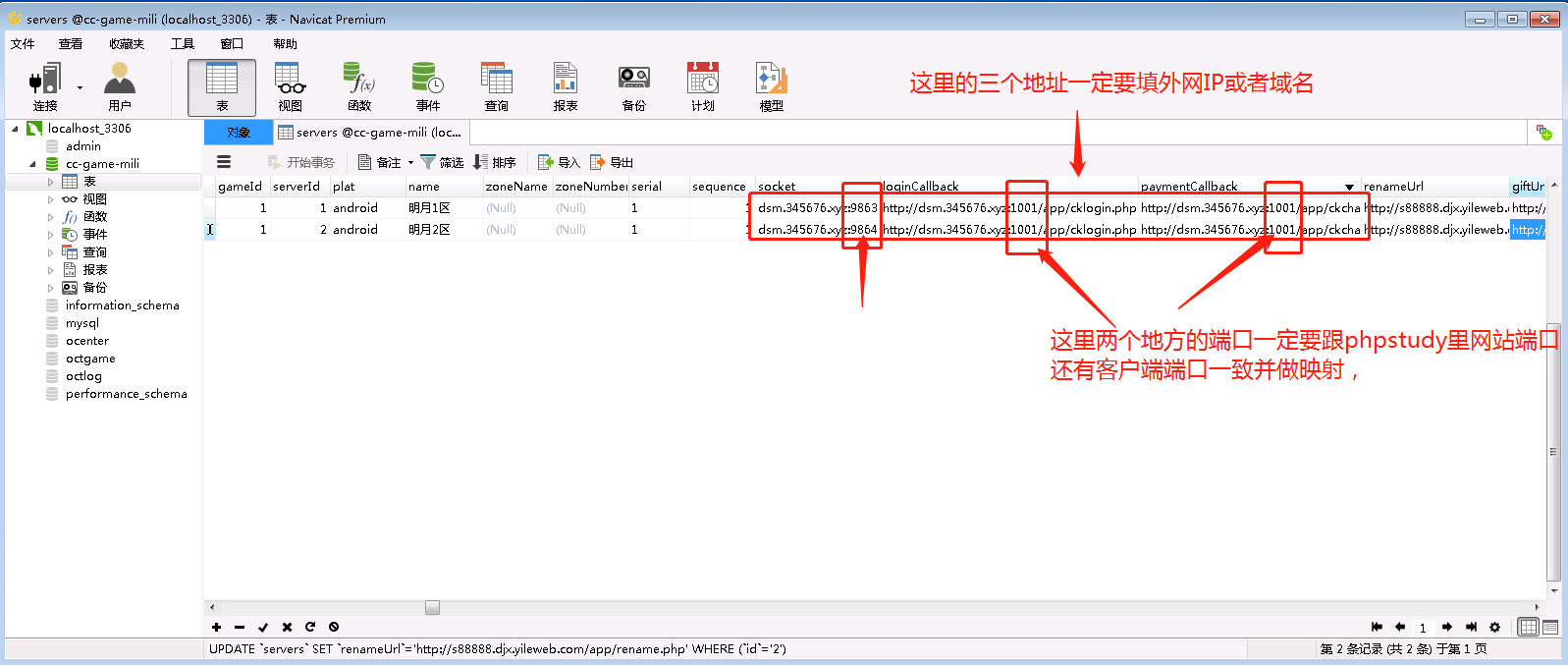The image size is (1568, 665).
Task: Collapse the localhost_3306 connection tree node
Action: (x=15, y=129)
